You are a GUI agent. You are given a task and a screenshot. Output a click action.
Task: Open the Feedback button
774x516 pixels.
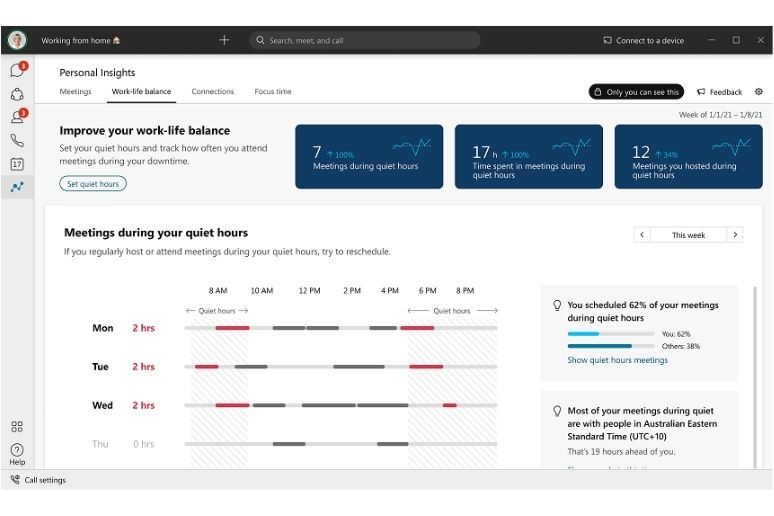tap(719, 92)
